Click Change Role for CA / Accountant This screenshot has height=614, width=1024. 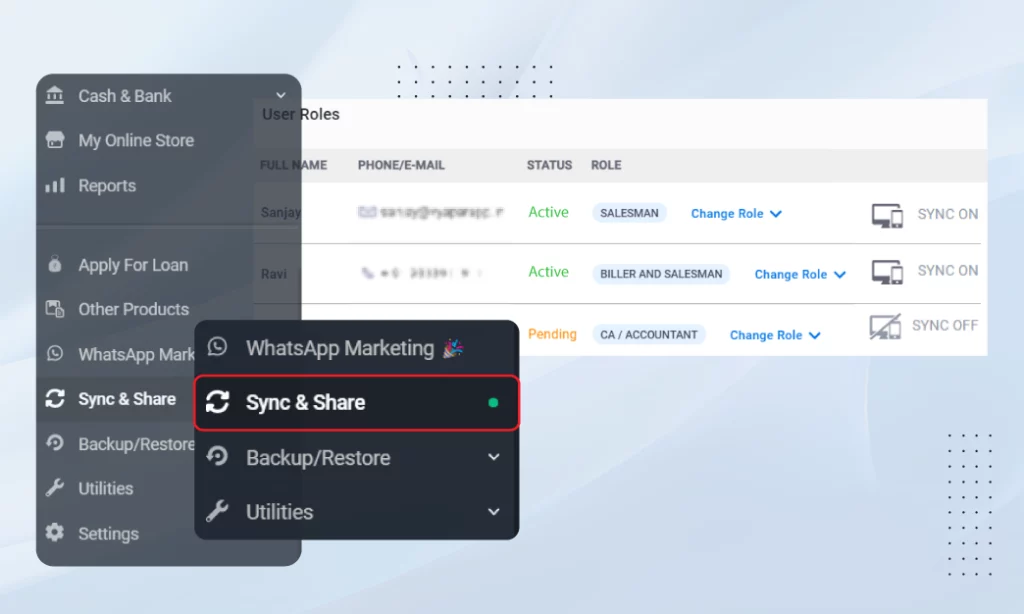click(775, 335)
